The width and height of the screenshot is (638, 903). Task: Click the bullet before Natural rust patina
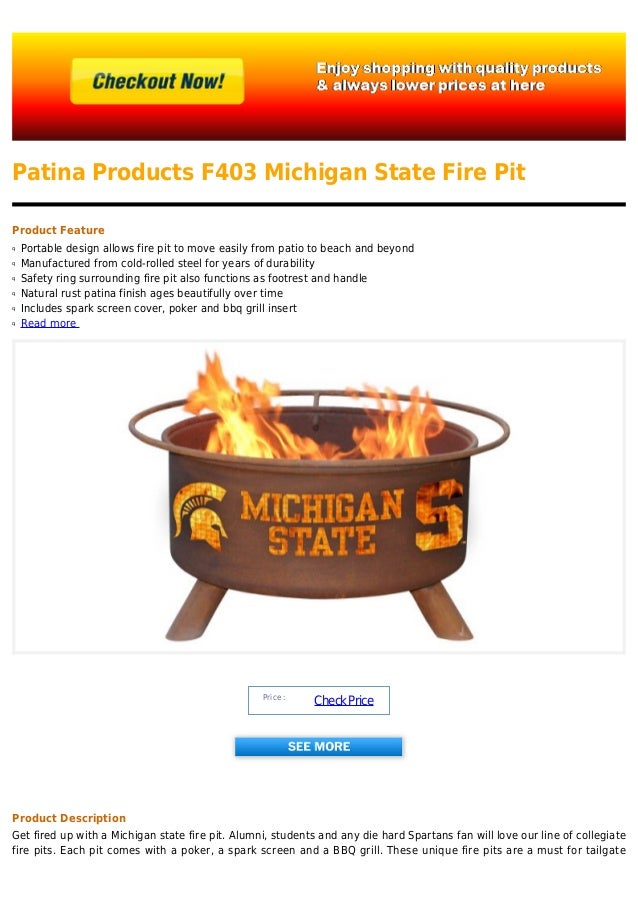pyautogui.click(x=14, y=294)
